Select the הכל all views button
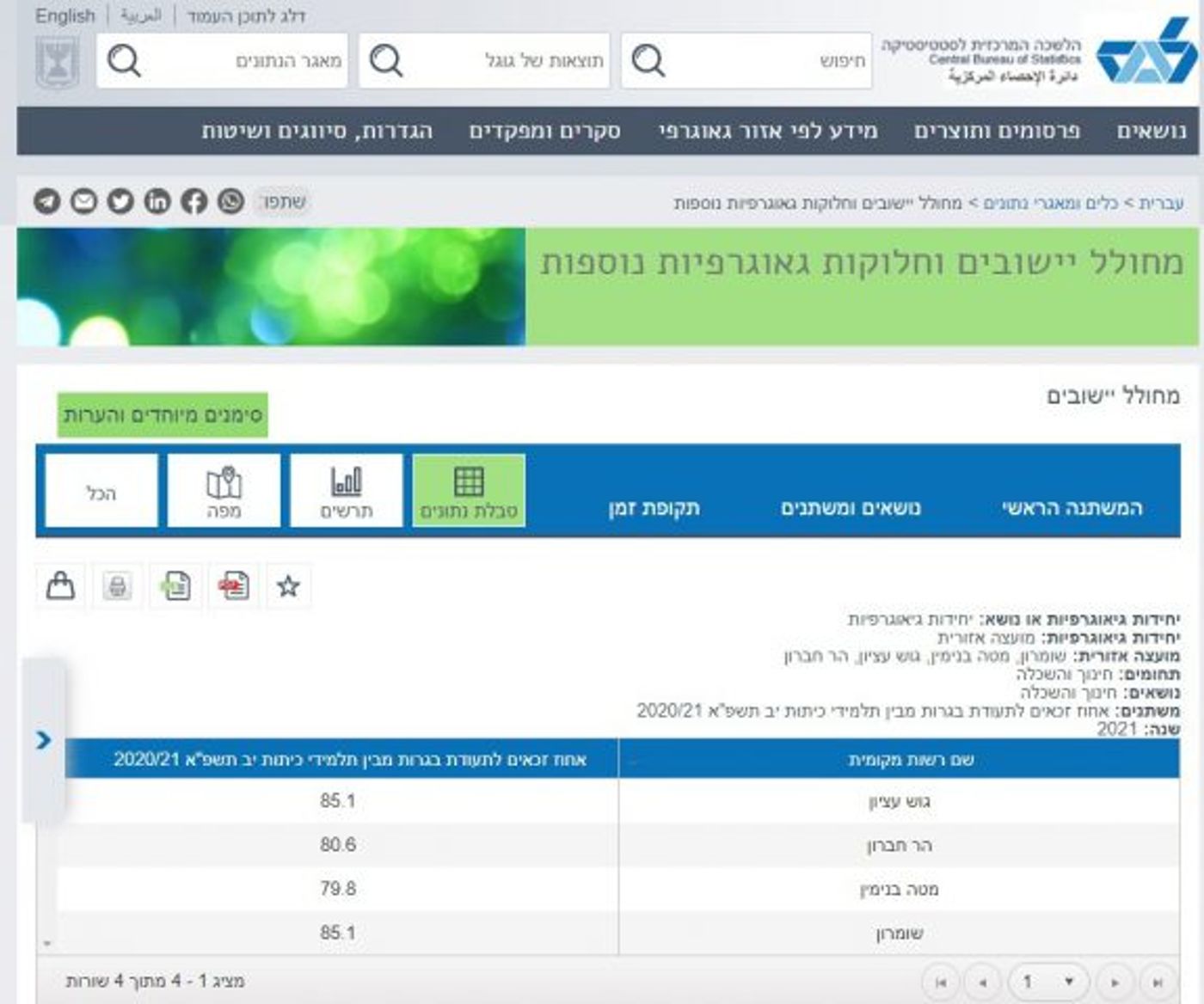The height and width of the screenshot is (1004, 1204). (x=101, y=491)
